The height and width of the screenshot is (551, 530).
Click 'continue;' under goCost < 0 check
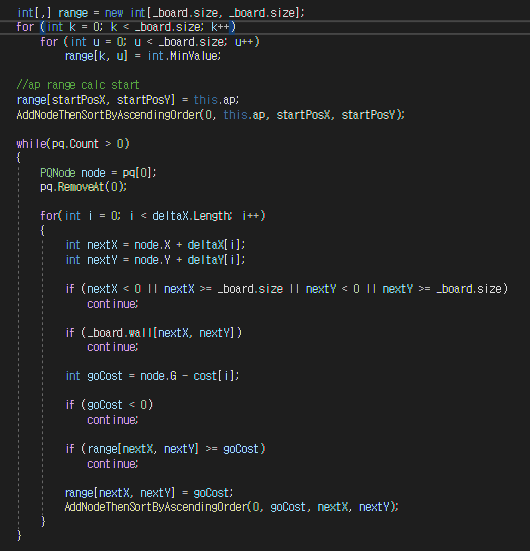point(113,420)
